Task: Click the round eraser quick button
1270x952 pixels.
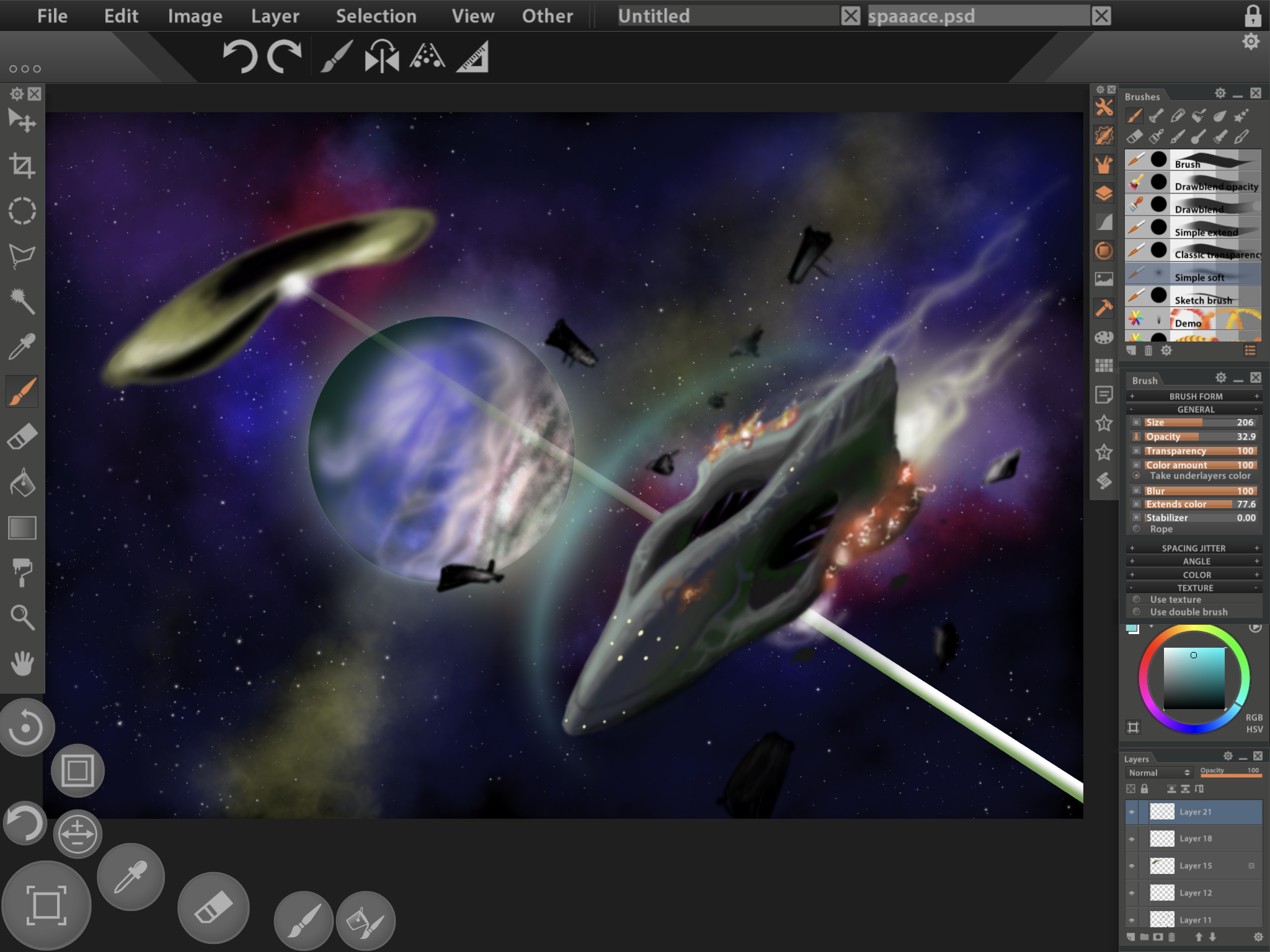Action: coord(213,908)
